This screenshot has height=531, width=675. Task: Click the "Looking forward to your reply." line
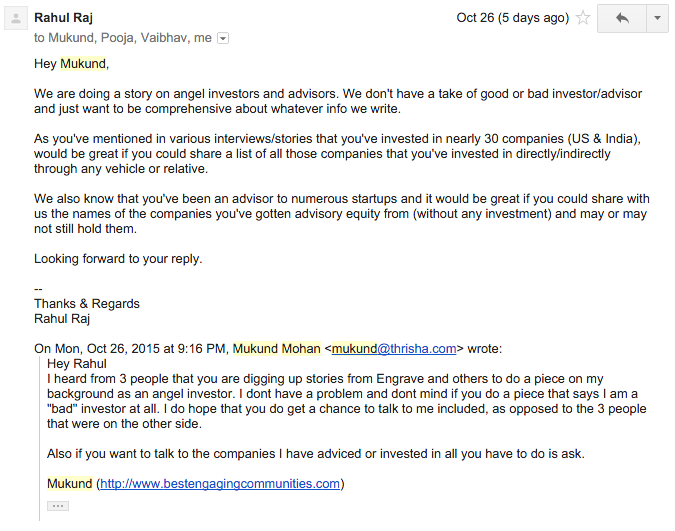pos(118,258)
